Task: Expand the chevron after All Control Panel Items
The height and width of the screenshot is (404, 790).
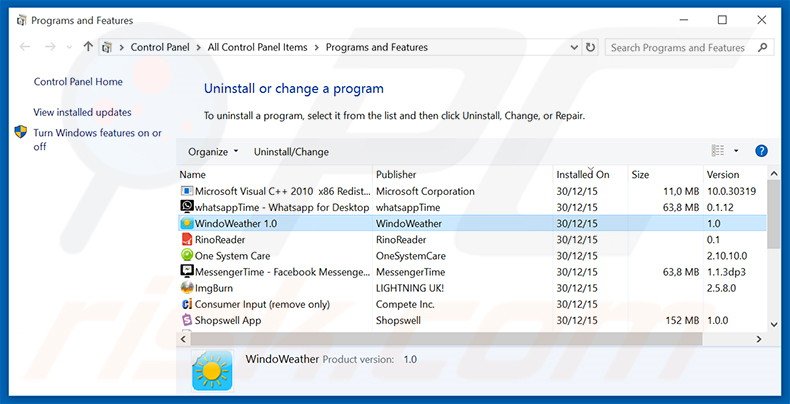Action: click(316, 47)
